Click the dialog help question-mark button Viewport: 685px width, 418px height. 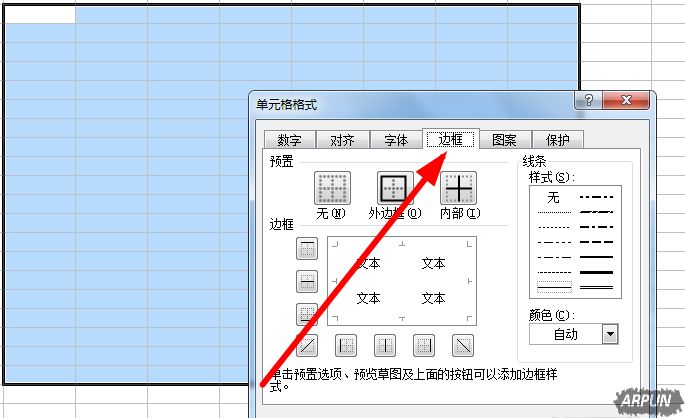588,100
